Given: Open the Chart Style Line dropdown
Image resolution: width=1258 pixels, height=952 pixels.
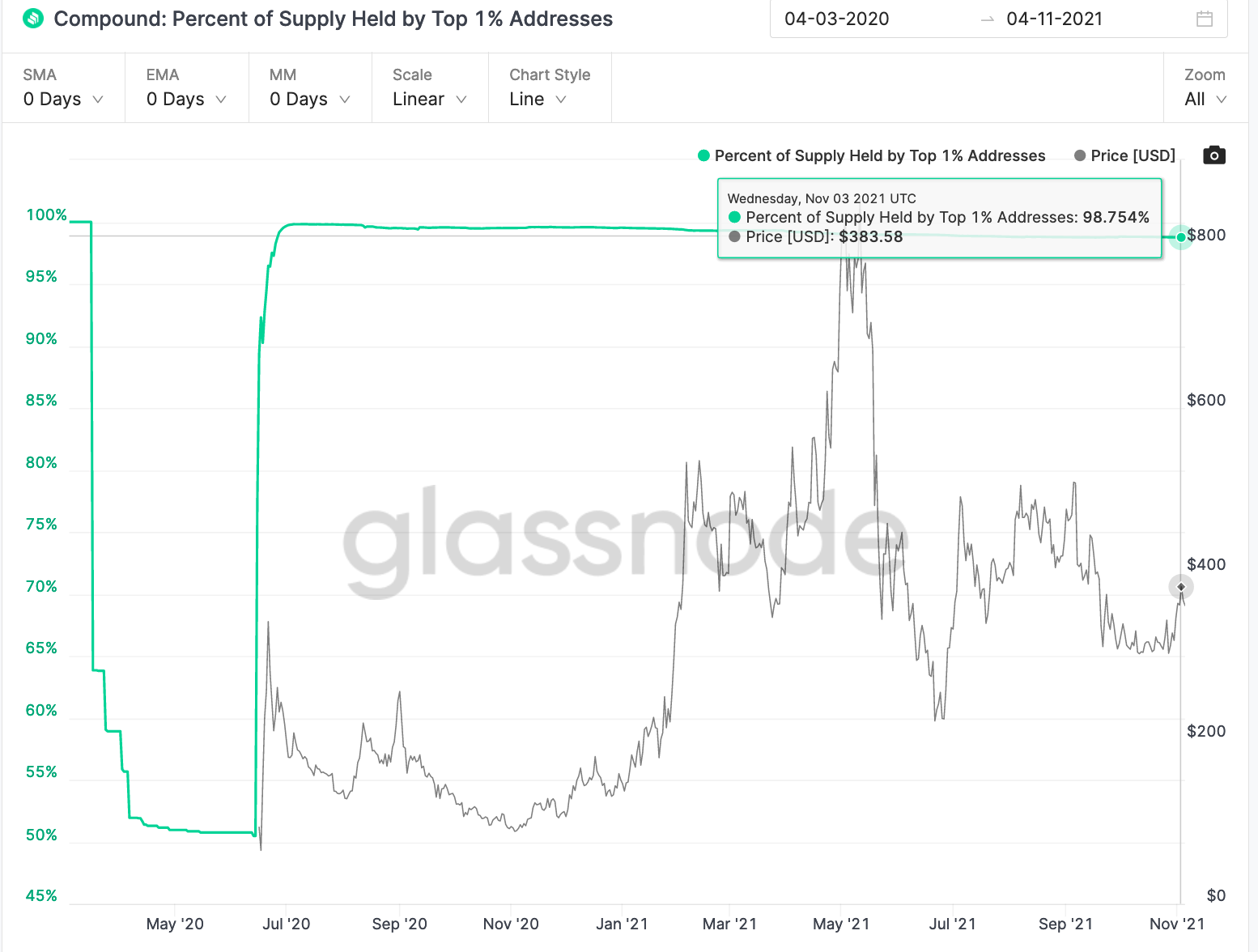Looking at the screenshot, I should point(538,99).
